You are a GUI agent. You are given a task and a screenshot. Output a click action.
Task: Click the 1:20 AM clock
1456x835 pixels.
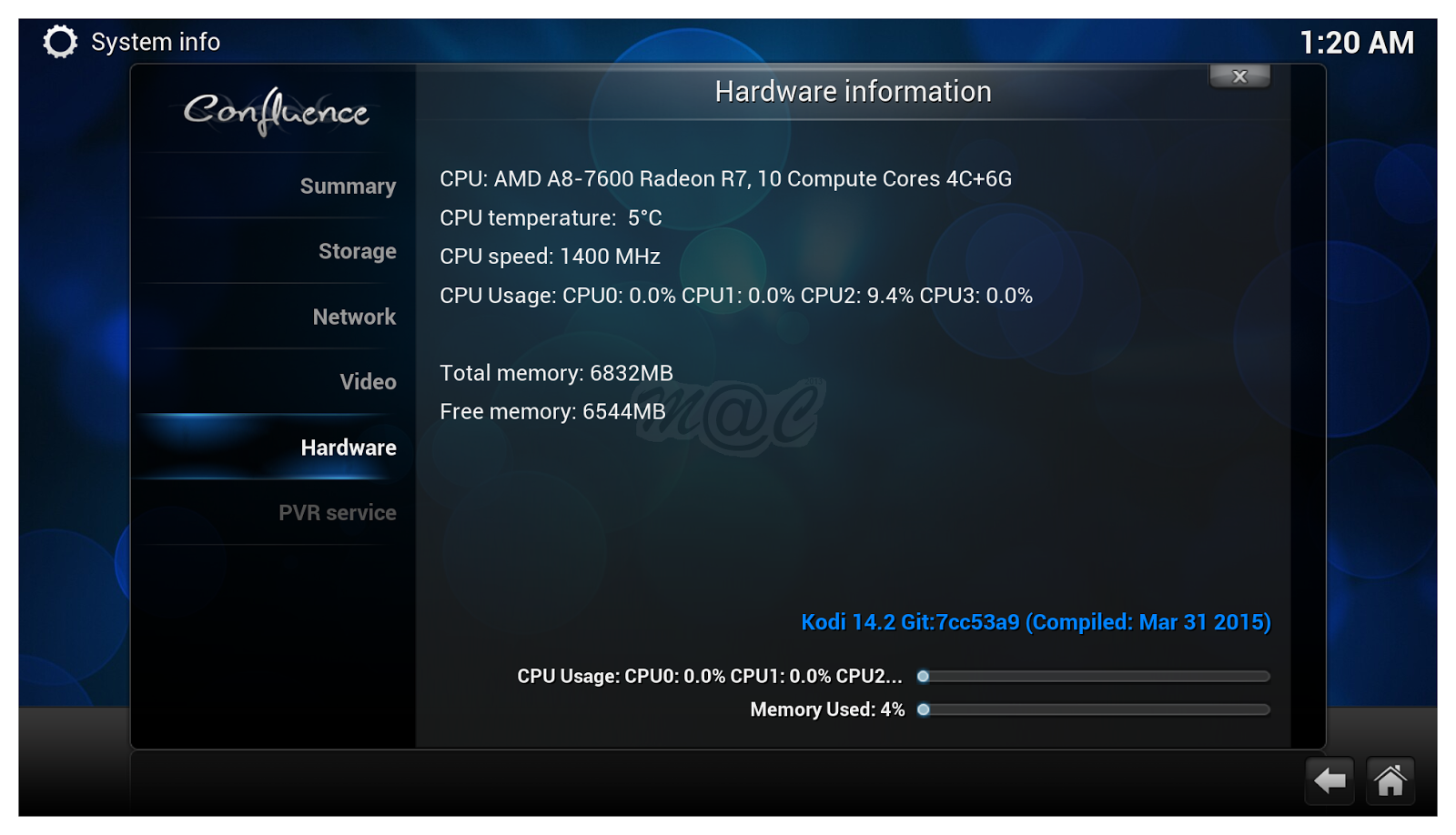point(1356,43)
